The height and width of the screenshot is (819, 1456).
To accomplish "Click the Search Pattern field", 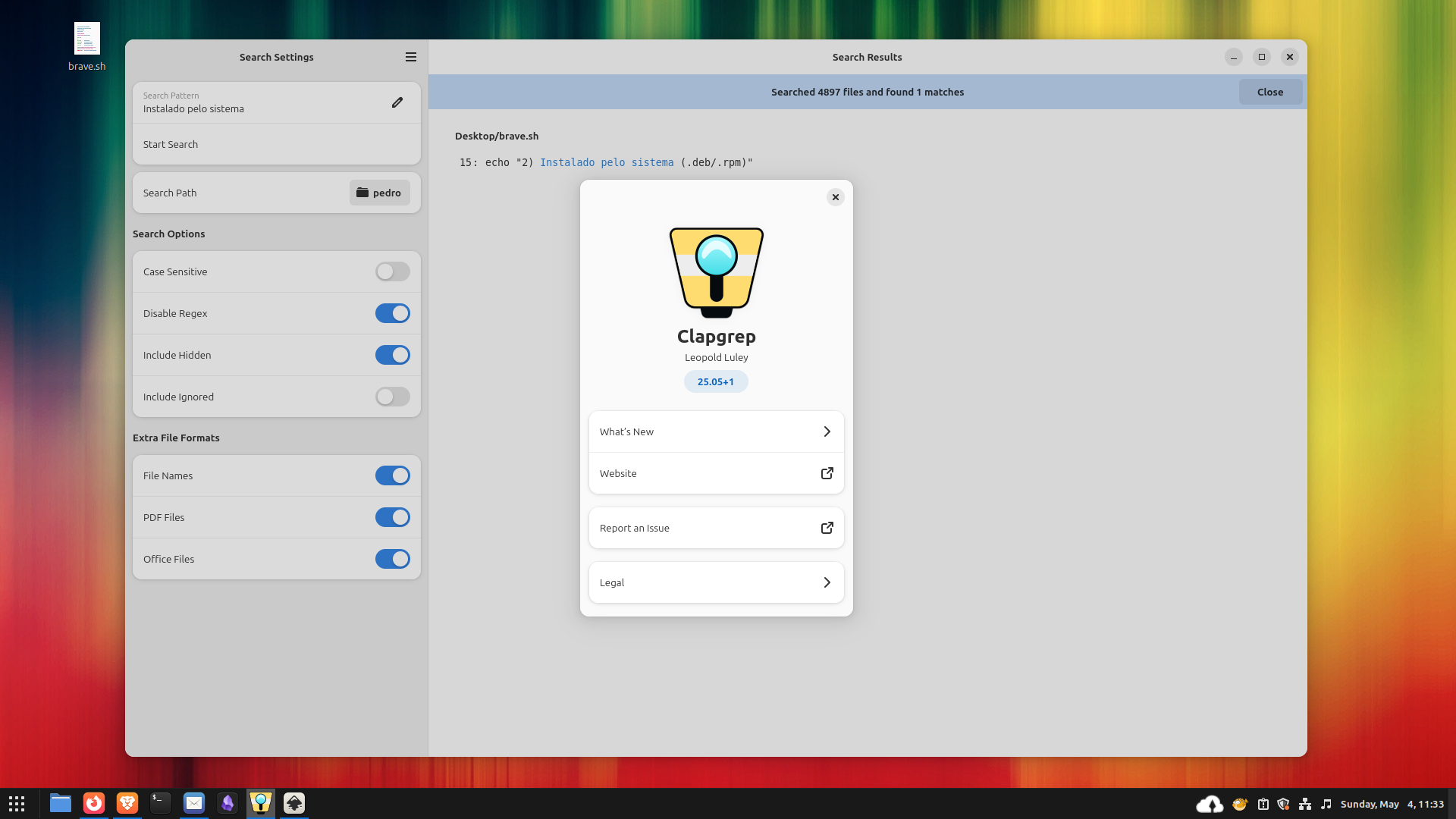I will point(277,102).
